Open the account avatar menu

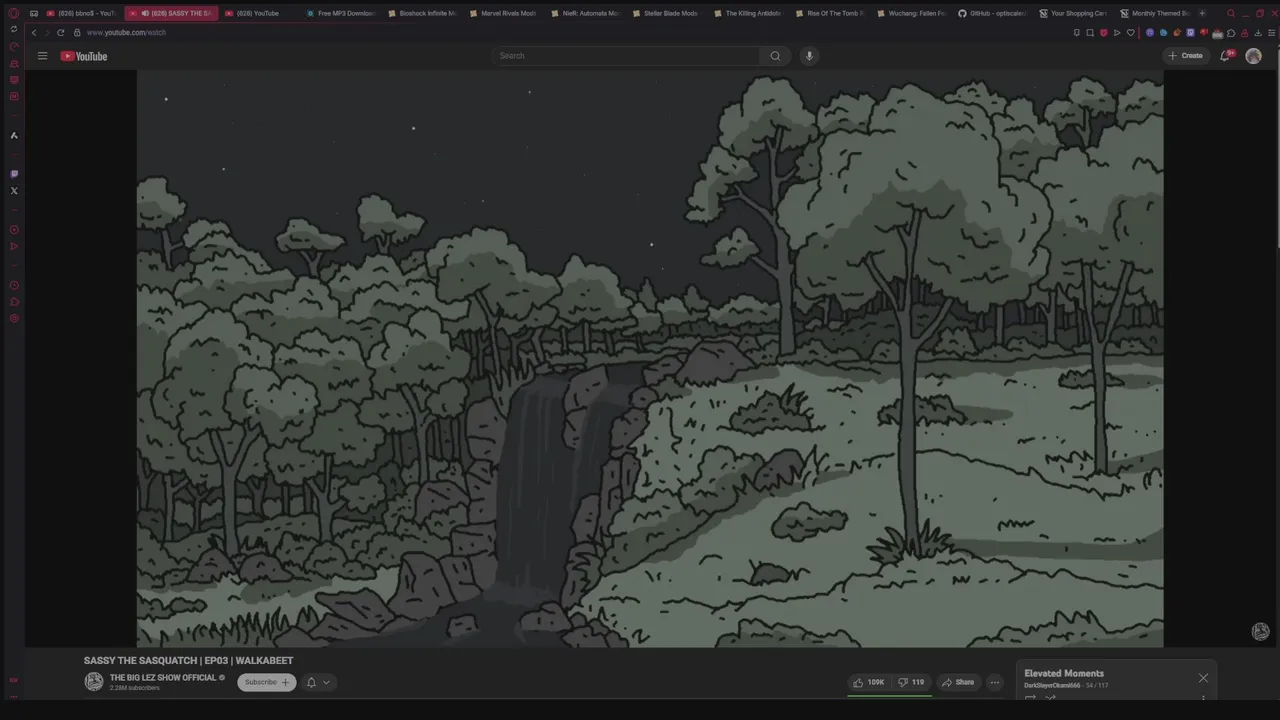(x=1253, y=56)
